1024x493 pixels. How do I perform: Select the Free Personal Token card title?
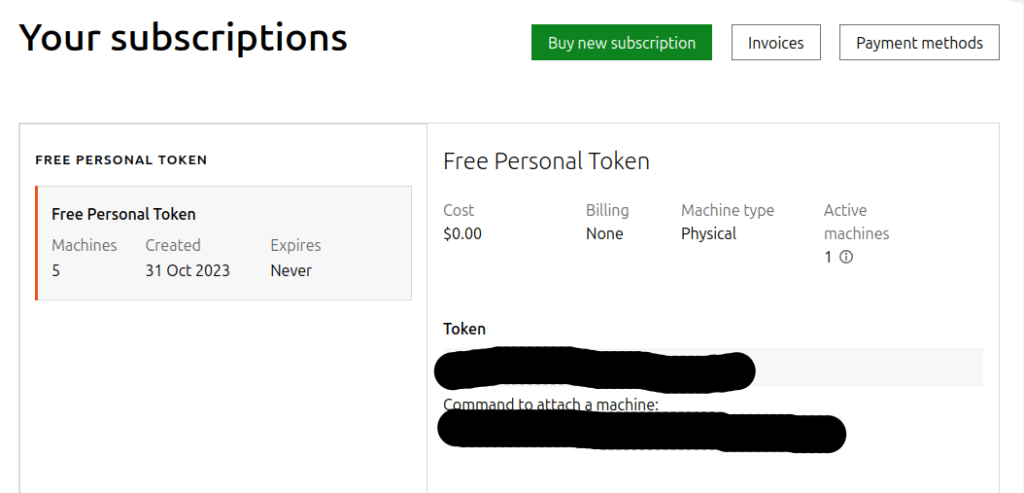123,214
